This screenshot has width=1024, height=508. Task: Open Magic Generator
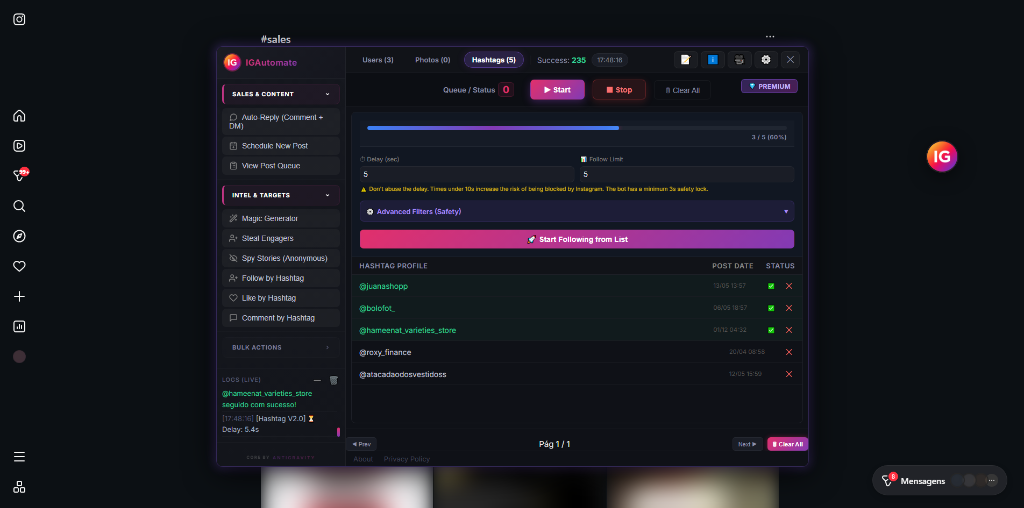pos(281,218)
